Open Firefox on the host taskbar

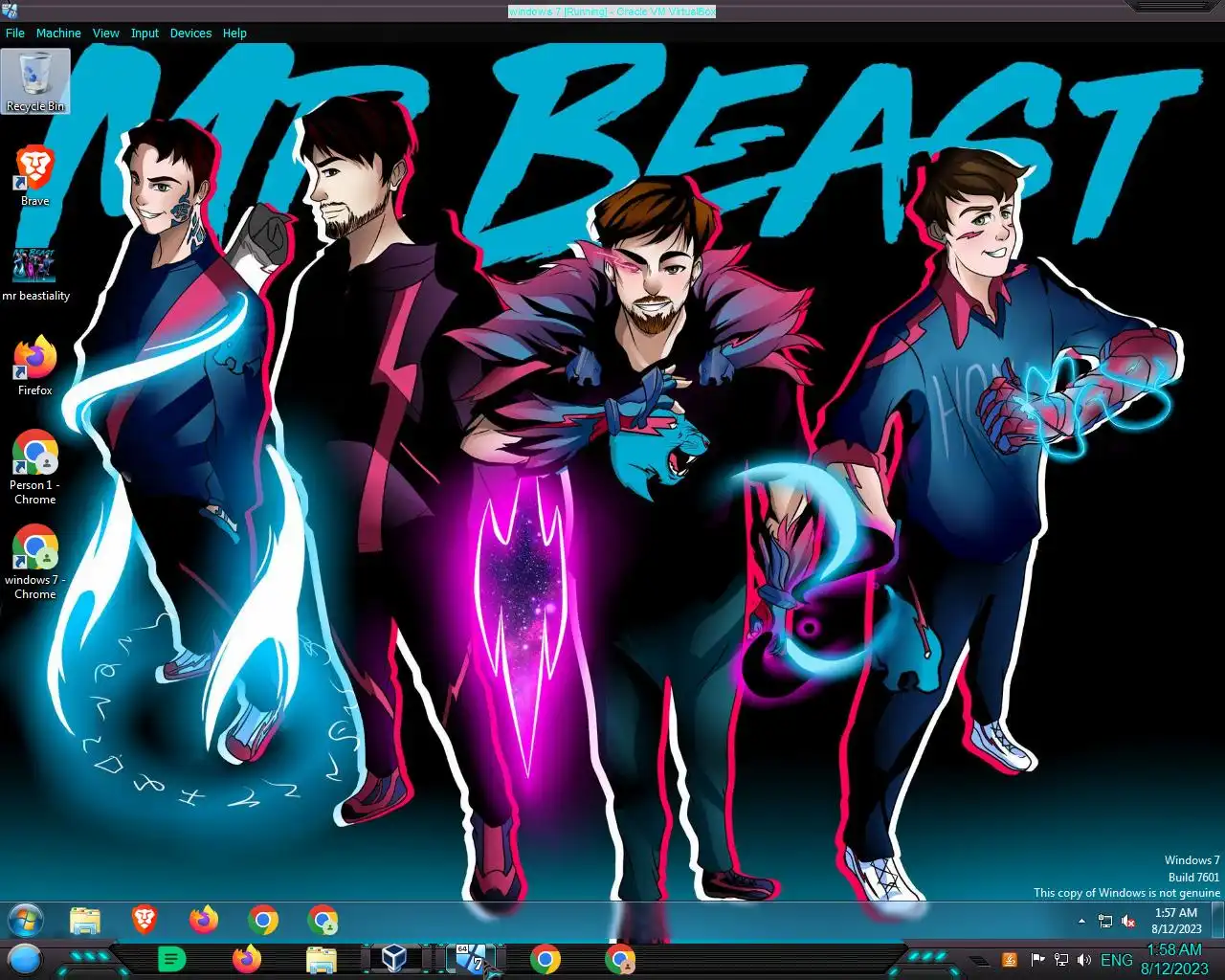pos(247,959)
